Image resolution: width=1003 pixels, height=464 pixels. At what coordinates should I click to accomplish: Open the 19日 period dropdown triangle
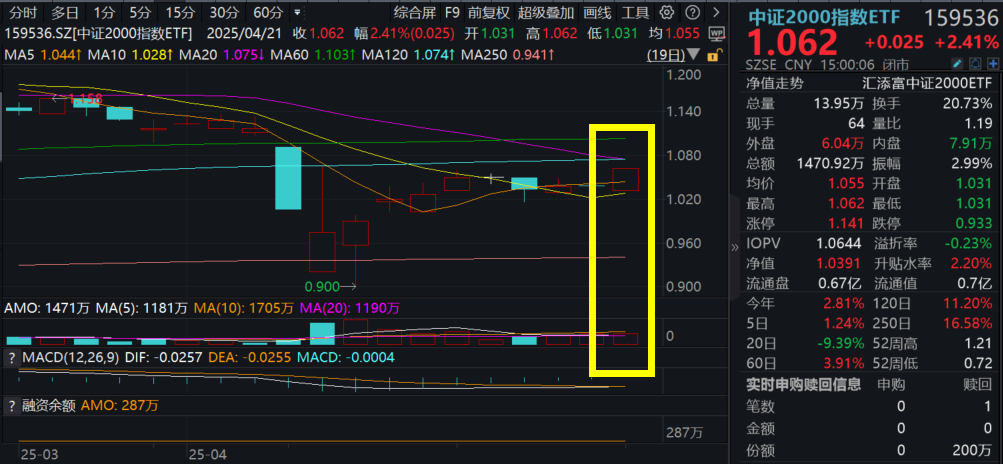click(x=695, y=56)
